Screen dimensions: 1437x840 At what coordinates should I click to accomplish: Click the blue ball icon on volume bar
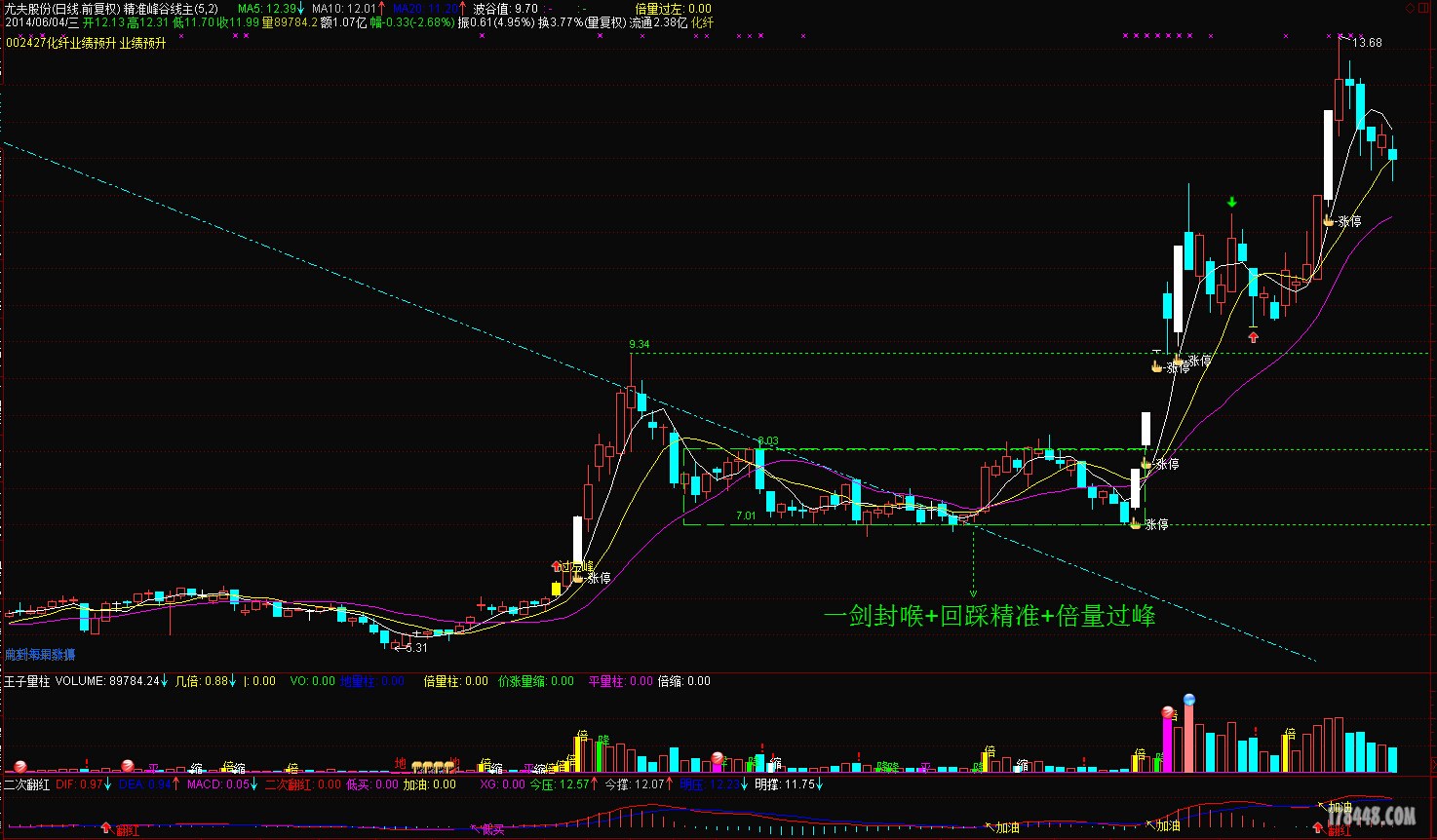pyautogui.click(x=1188, y=700)
